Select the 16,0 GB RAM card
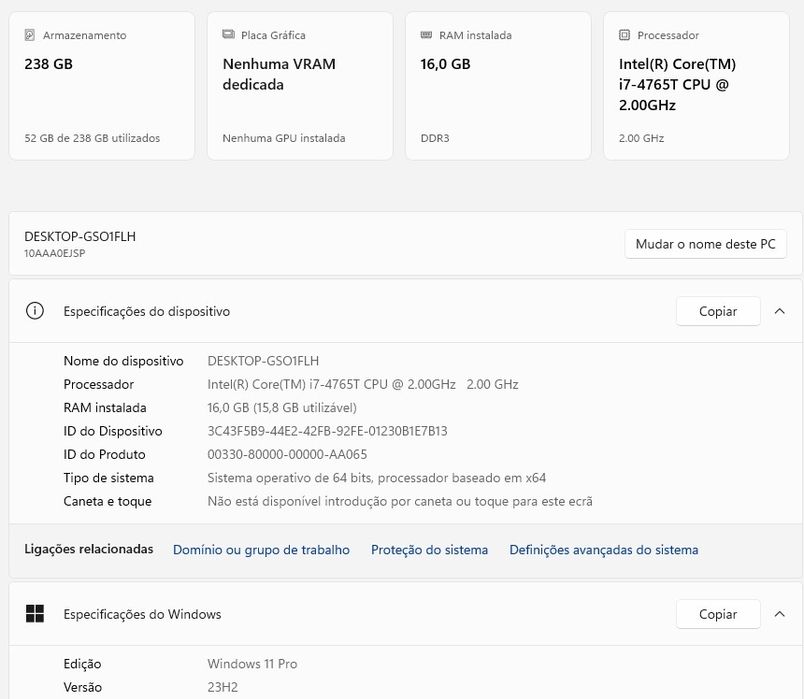The height and width of the screenshot is (699, 804). (x=497, y=86)
